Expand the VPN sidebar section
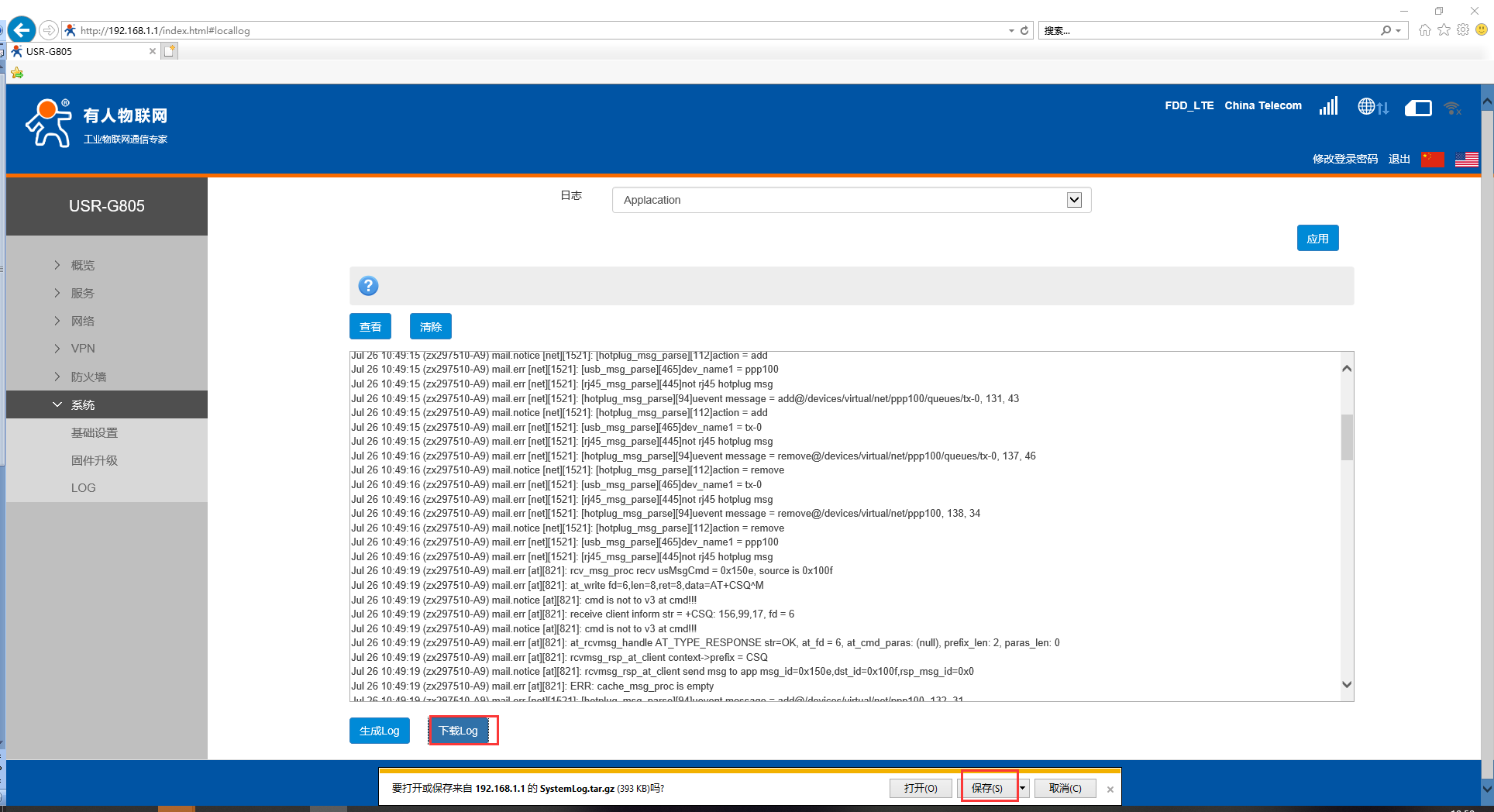1494x812 pixels. click(83, 349)
